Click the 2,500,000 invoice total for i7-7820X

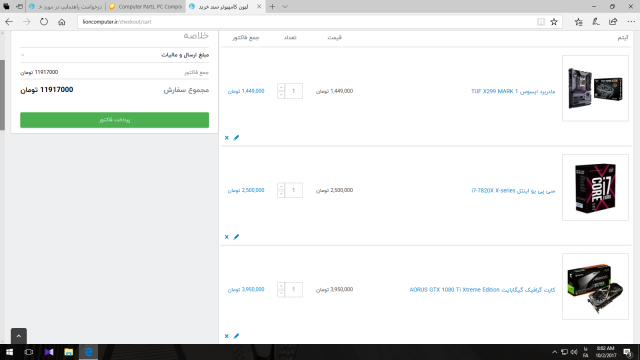(246, 191)
